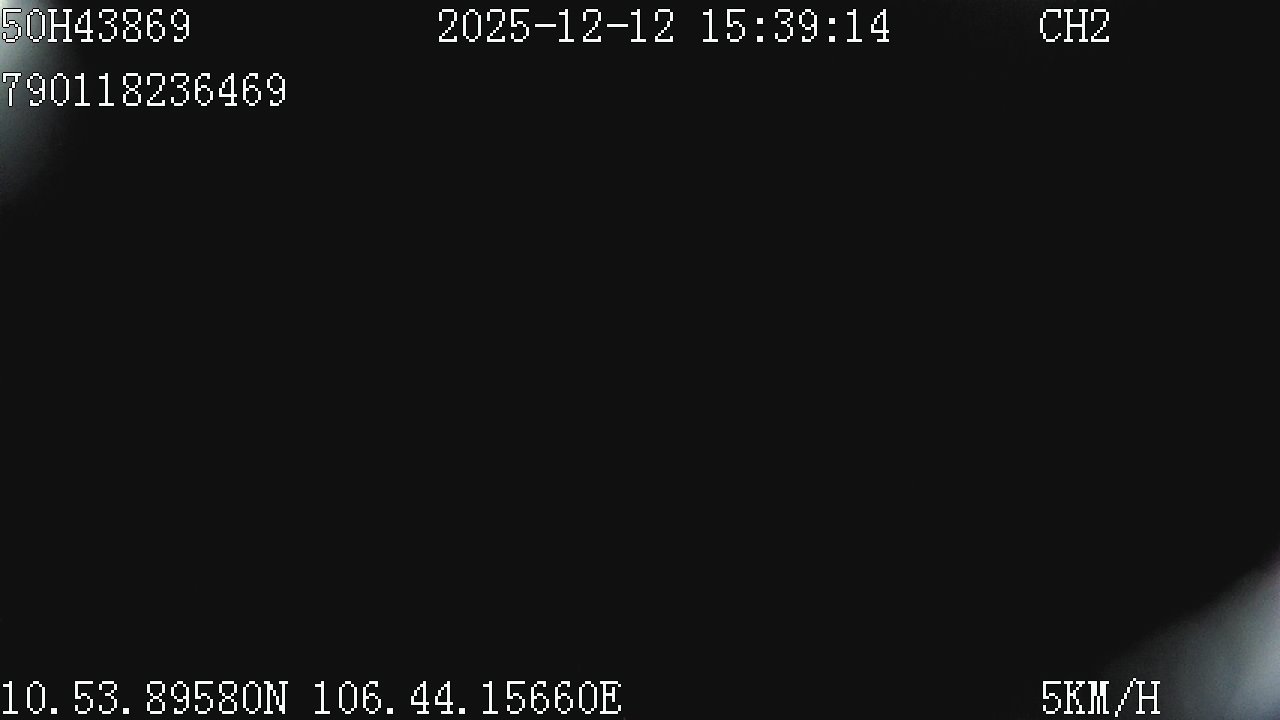This screenshot has width=1280, height=720.
Task: Select the 50H prefix of the vehicle ID
Action: click(36, 27)
